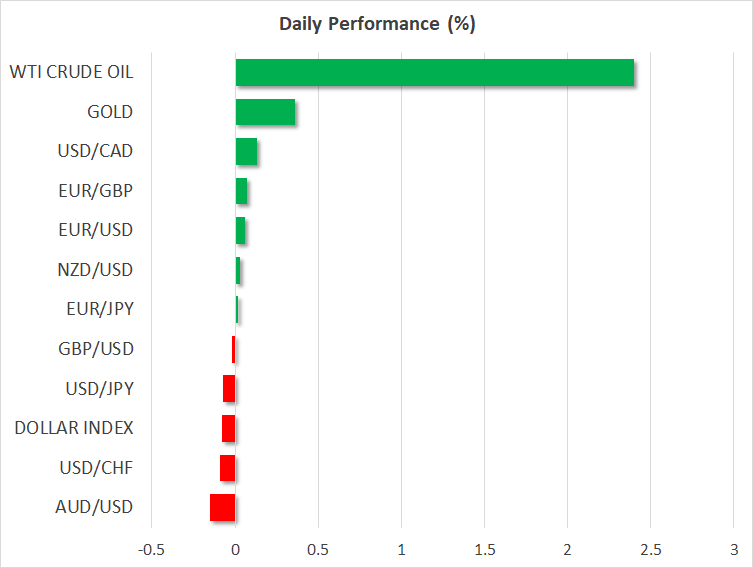This screenshot has width=753, height=568.
Task: Click the AUD/USD axis label
Action: coord(95,507)
